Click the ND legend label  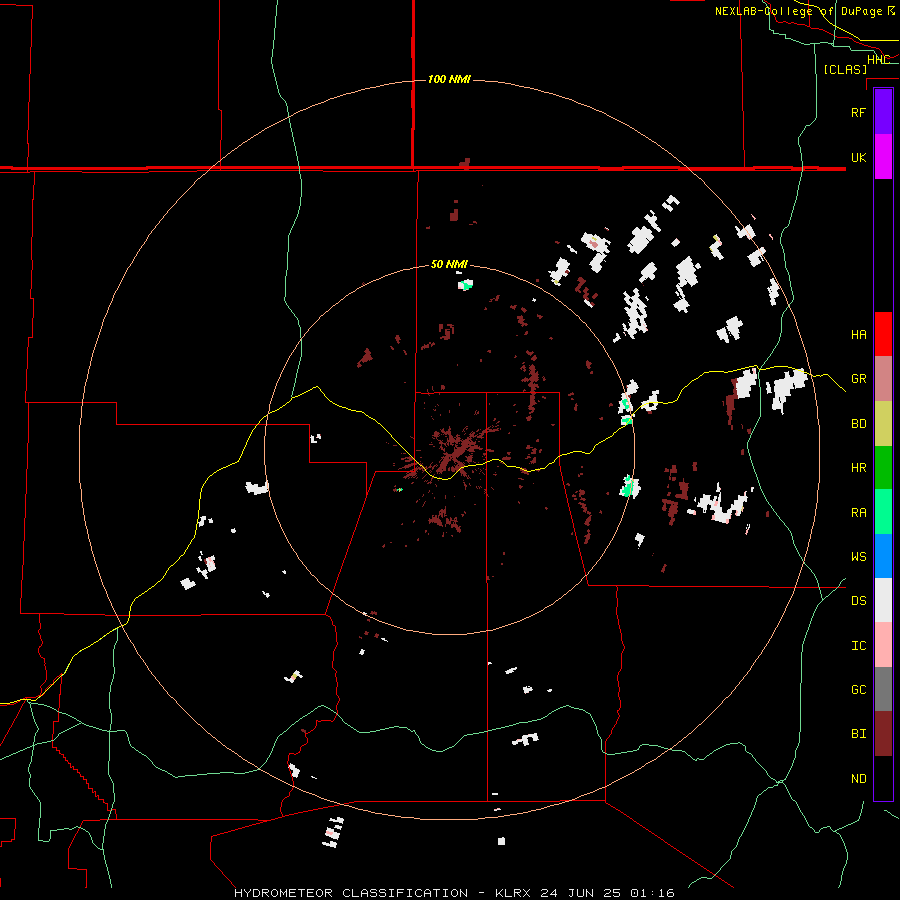(x=859, y=779)
